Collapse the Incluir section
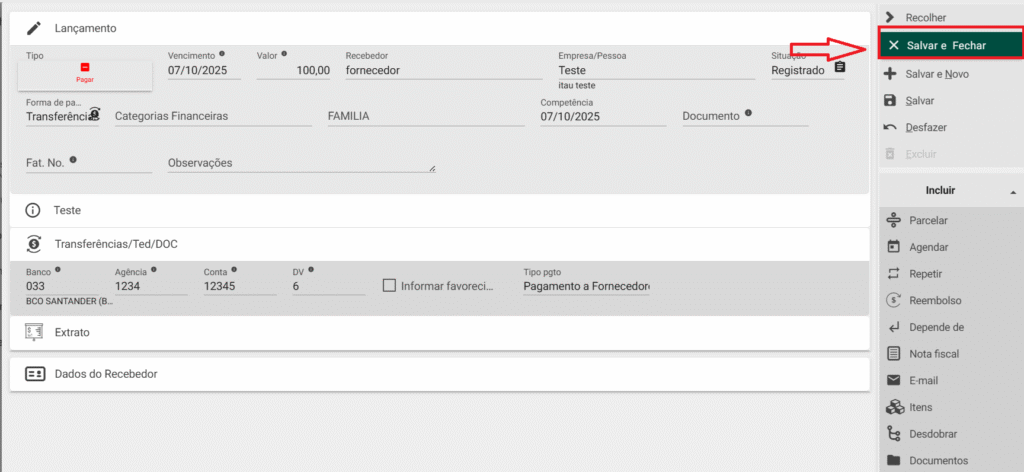Viewport: 1024px width, 472px height. coord(1012,190)
